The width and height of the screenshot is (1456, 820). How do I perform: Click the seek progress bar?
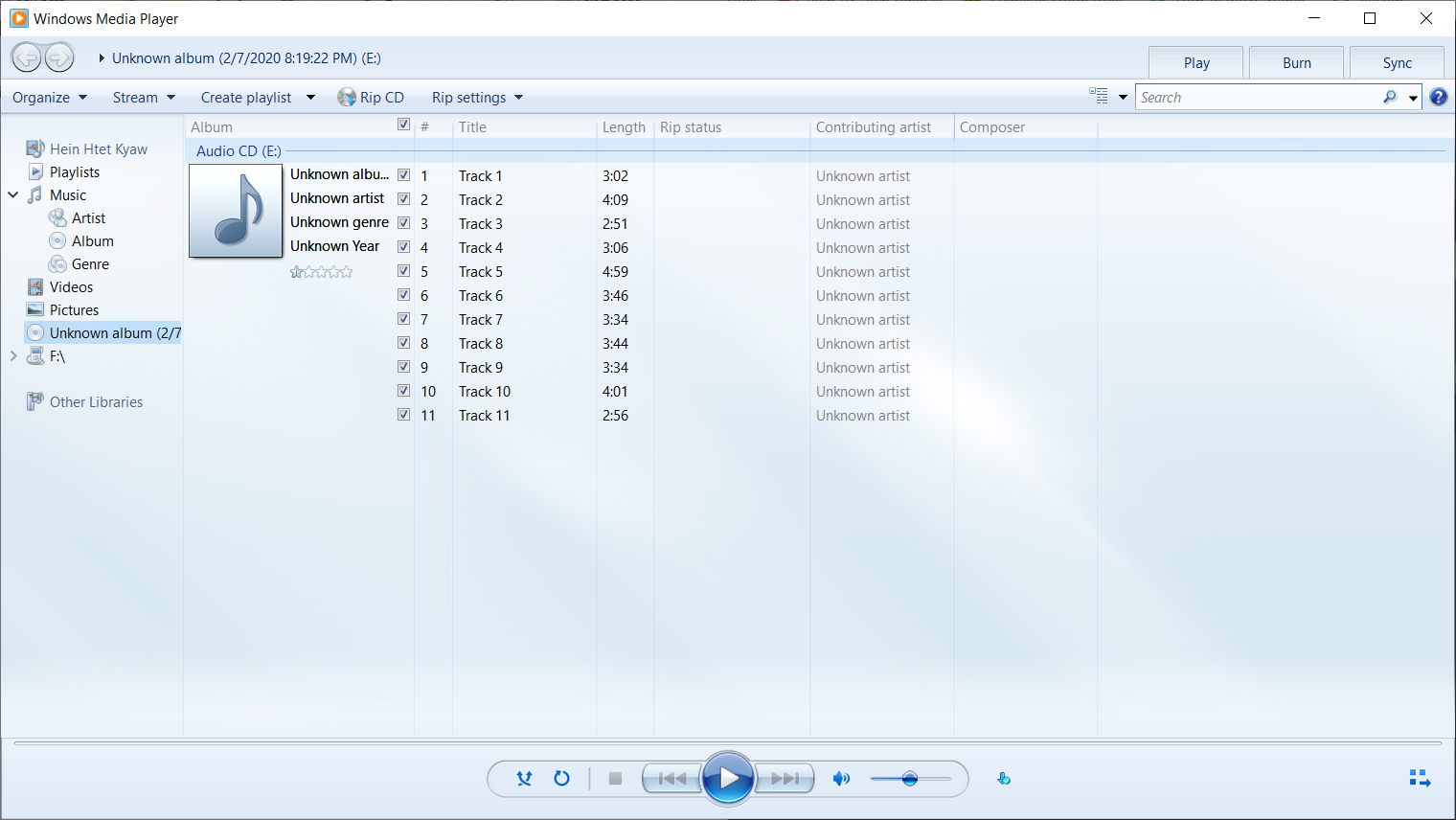[728, 742]
